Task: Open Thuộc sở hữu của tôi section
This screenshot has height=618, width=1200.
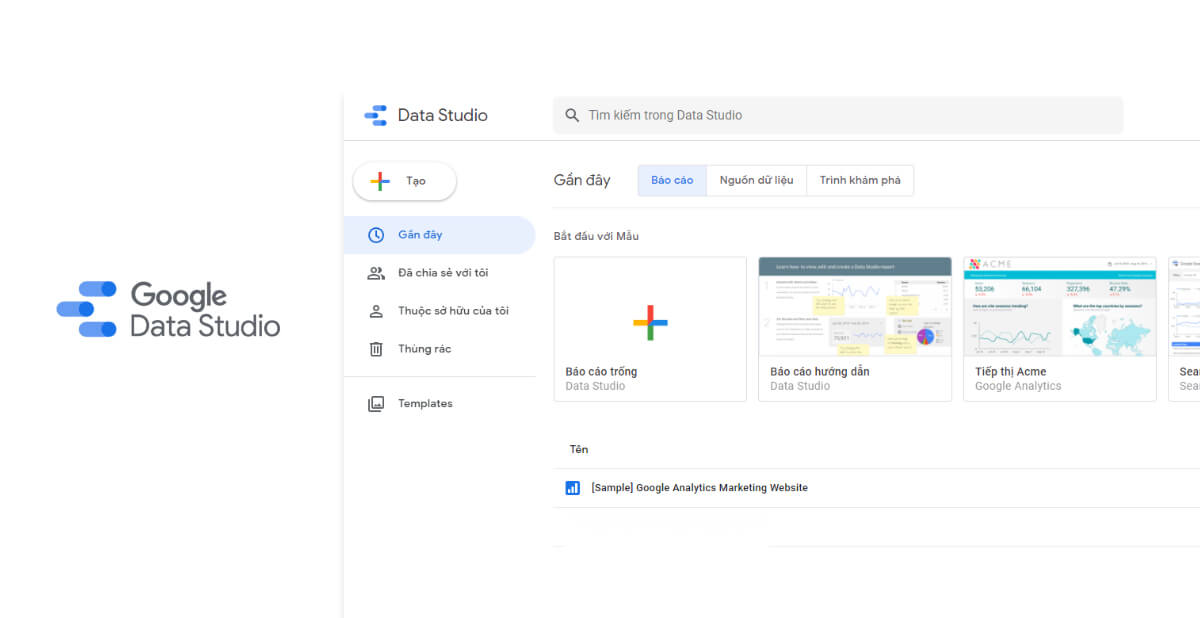Action: 439,311
